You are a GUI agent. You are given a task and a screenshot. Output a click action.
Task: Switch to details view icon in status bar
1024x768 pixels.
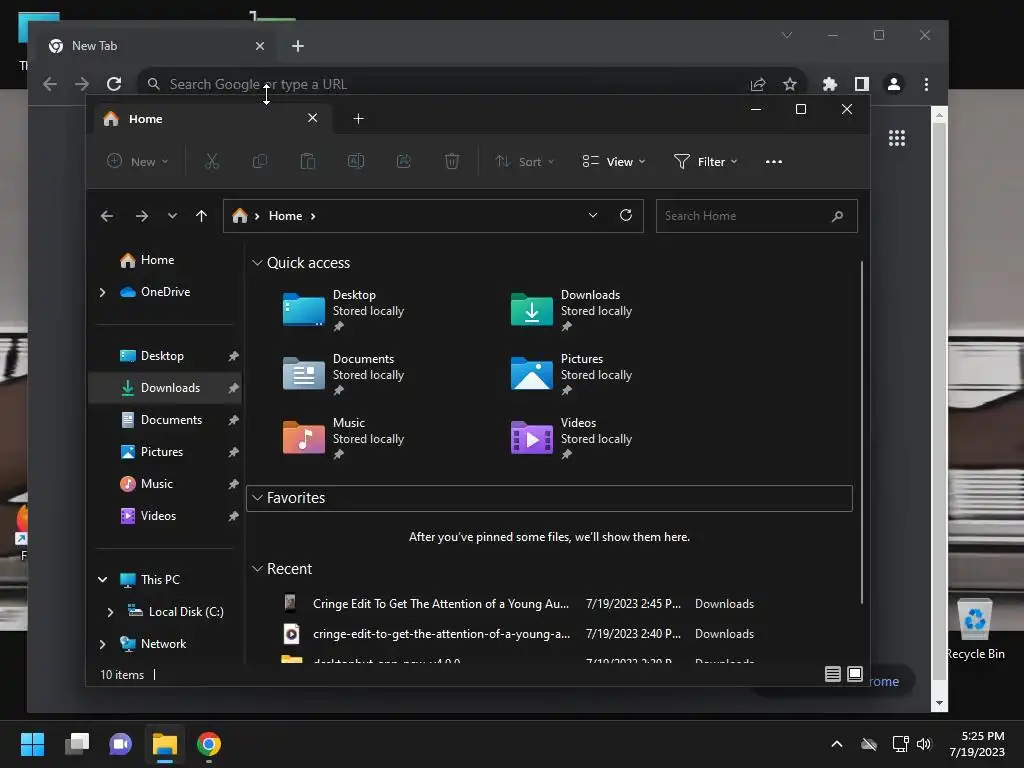pos(833,674)
